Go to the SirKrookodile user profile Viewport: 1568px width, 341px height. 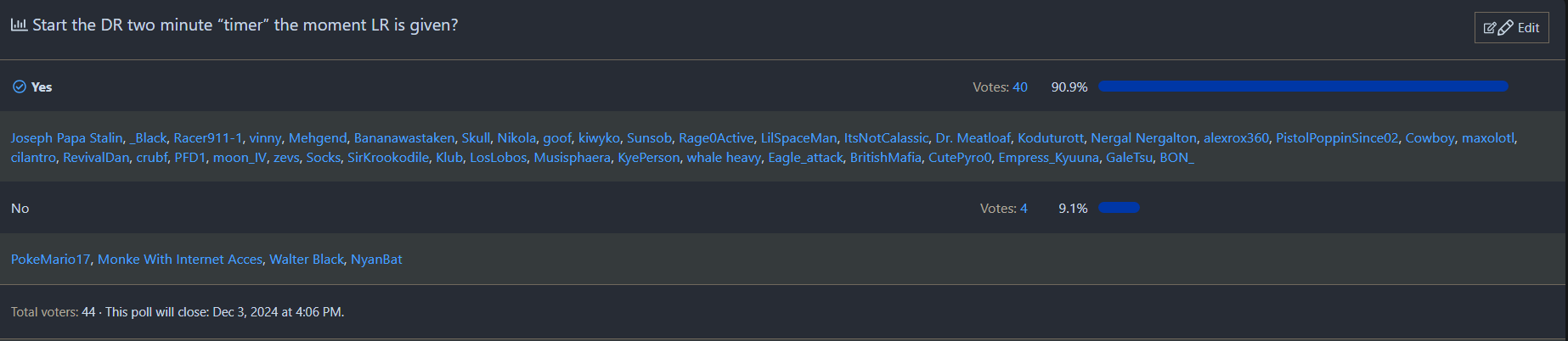tap(388, 158)
